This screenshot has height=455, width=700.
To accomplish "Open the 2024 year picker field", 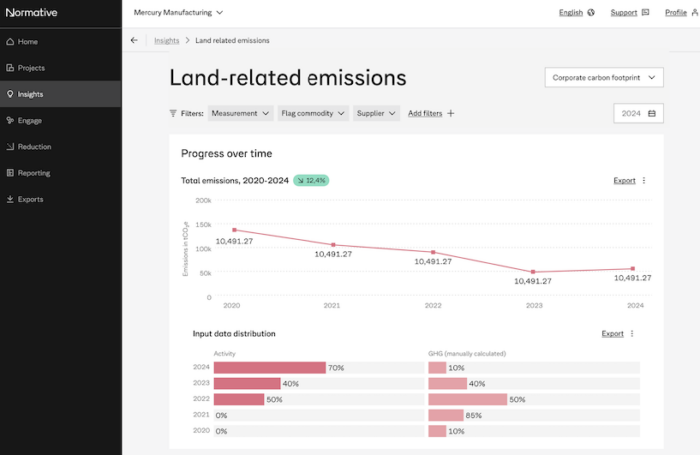I will pos(638,114).
